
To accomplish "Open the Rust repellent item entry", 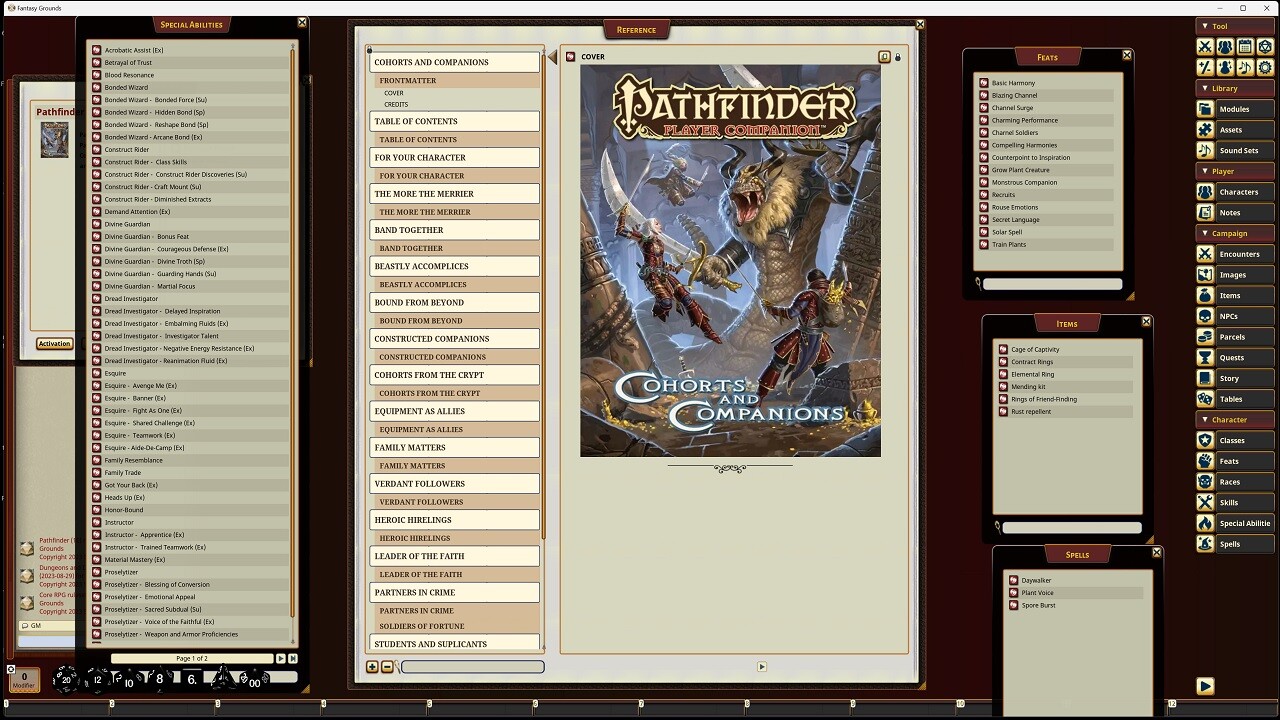I will pos(1030,411).
